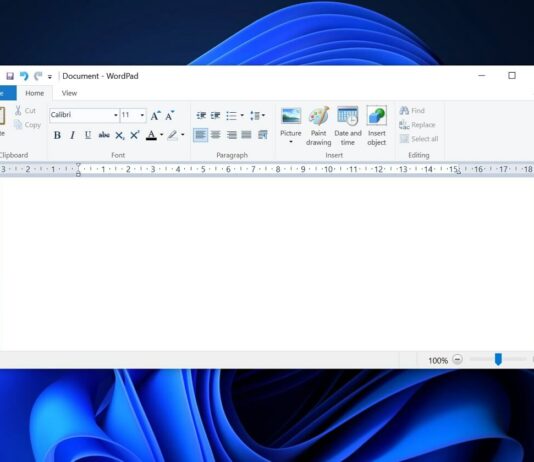Click the line spacing icon
534x462 pixels.
tap(255, 116)
